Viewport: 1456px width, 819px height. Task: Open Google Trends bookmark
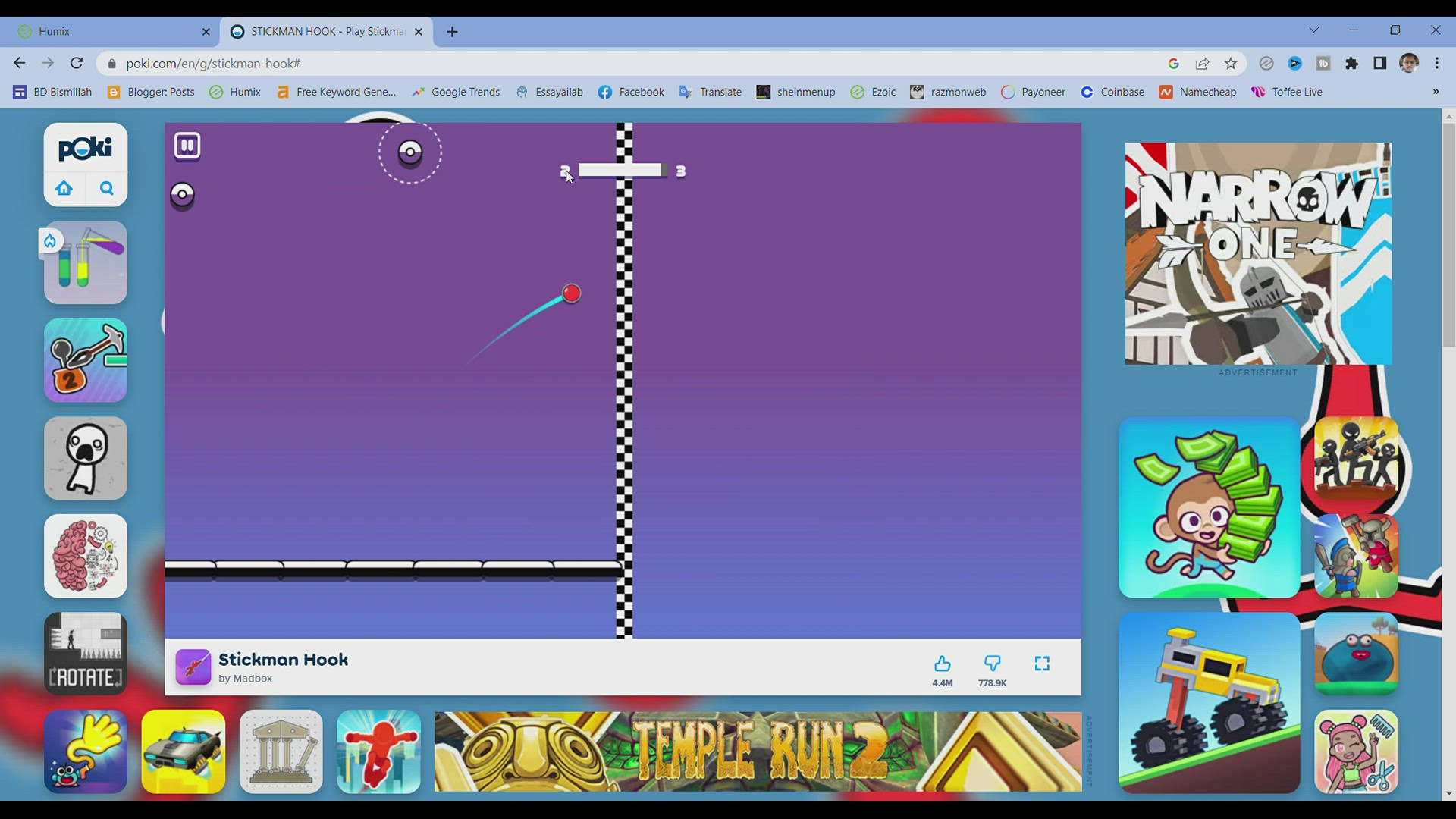pos(455,92)
